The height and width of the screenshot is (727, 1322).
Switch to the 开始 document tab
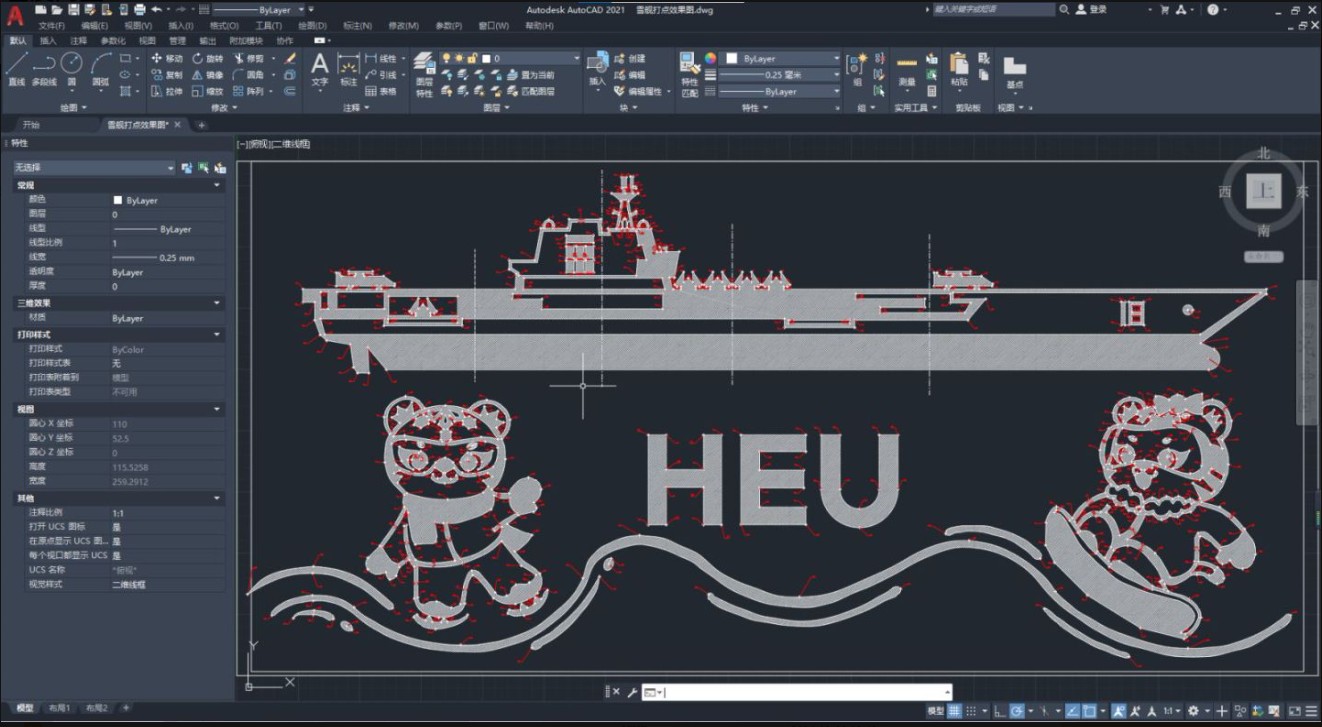31,125
